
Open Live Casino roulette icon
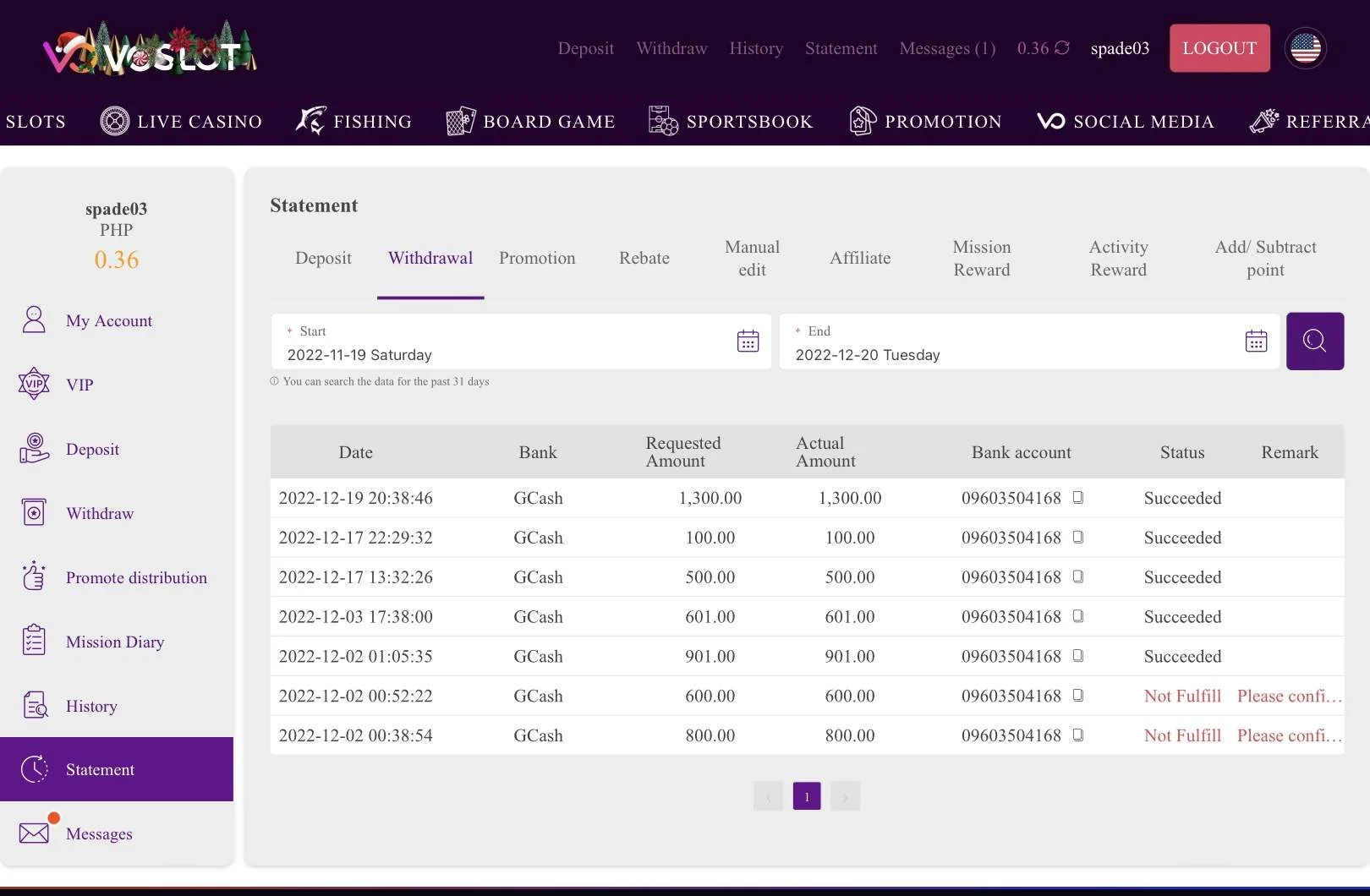(x=115, y=122)
